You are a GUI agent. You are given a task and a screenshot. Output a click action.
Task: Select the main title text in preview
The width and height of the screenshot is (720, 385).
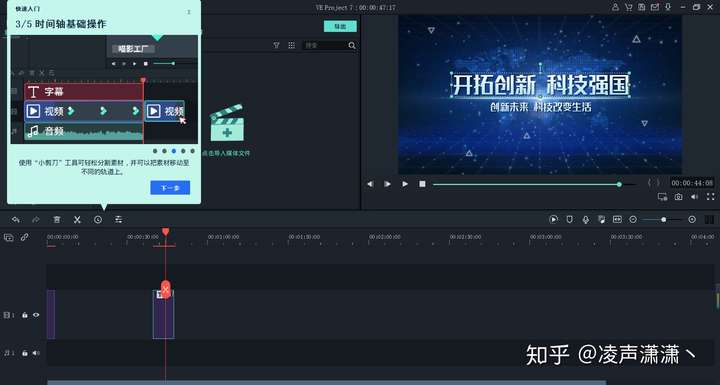point(540,85)
